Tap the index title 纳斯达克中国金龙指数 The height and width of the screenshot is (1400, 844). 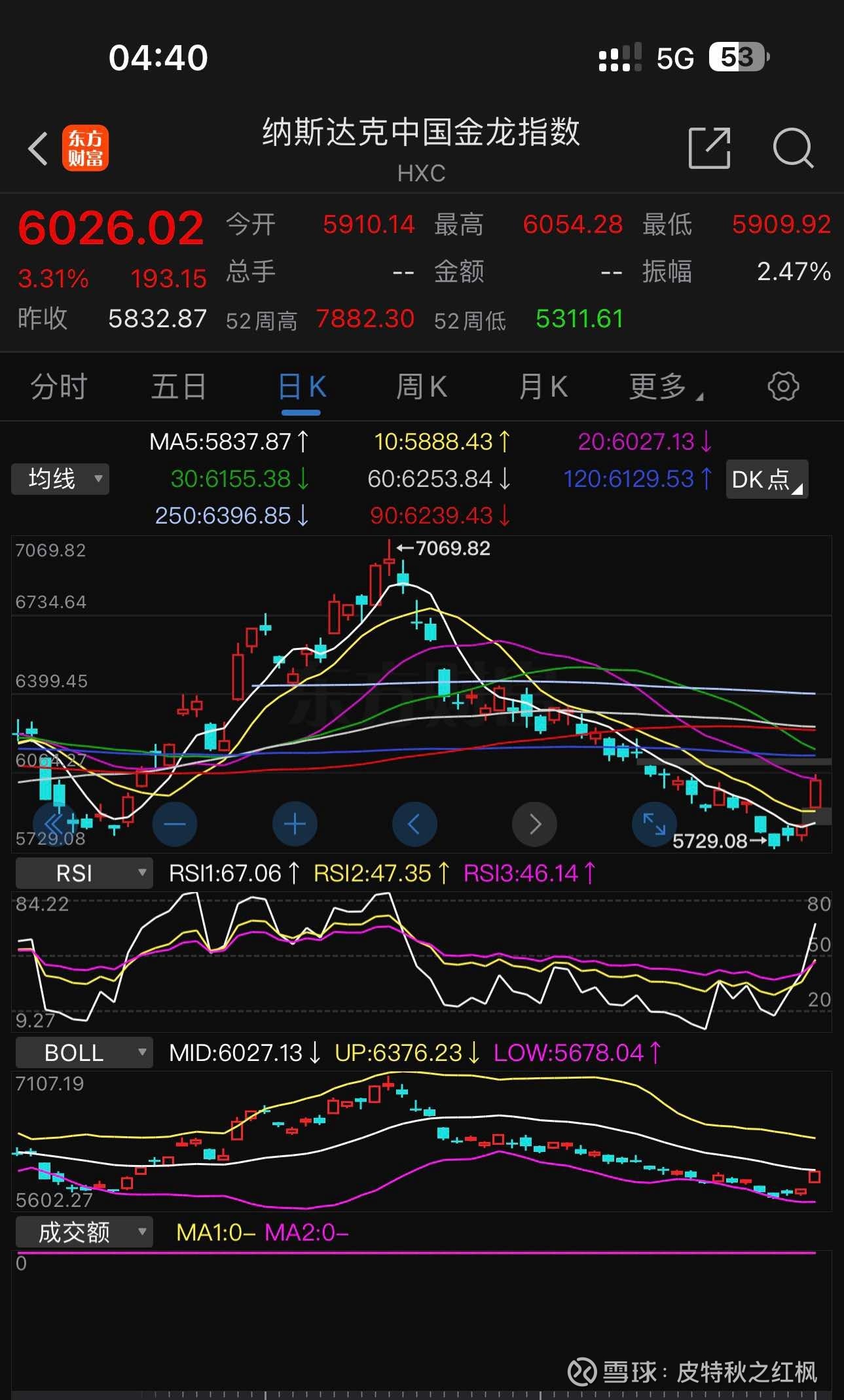pos(422,132)
